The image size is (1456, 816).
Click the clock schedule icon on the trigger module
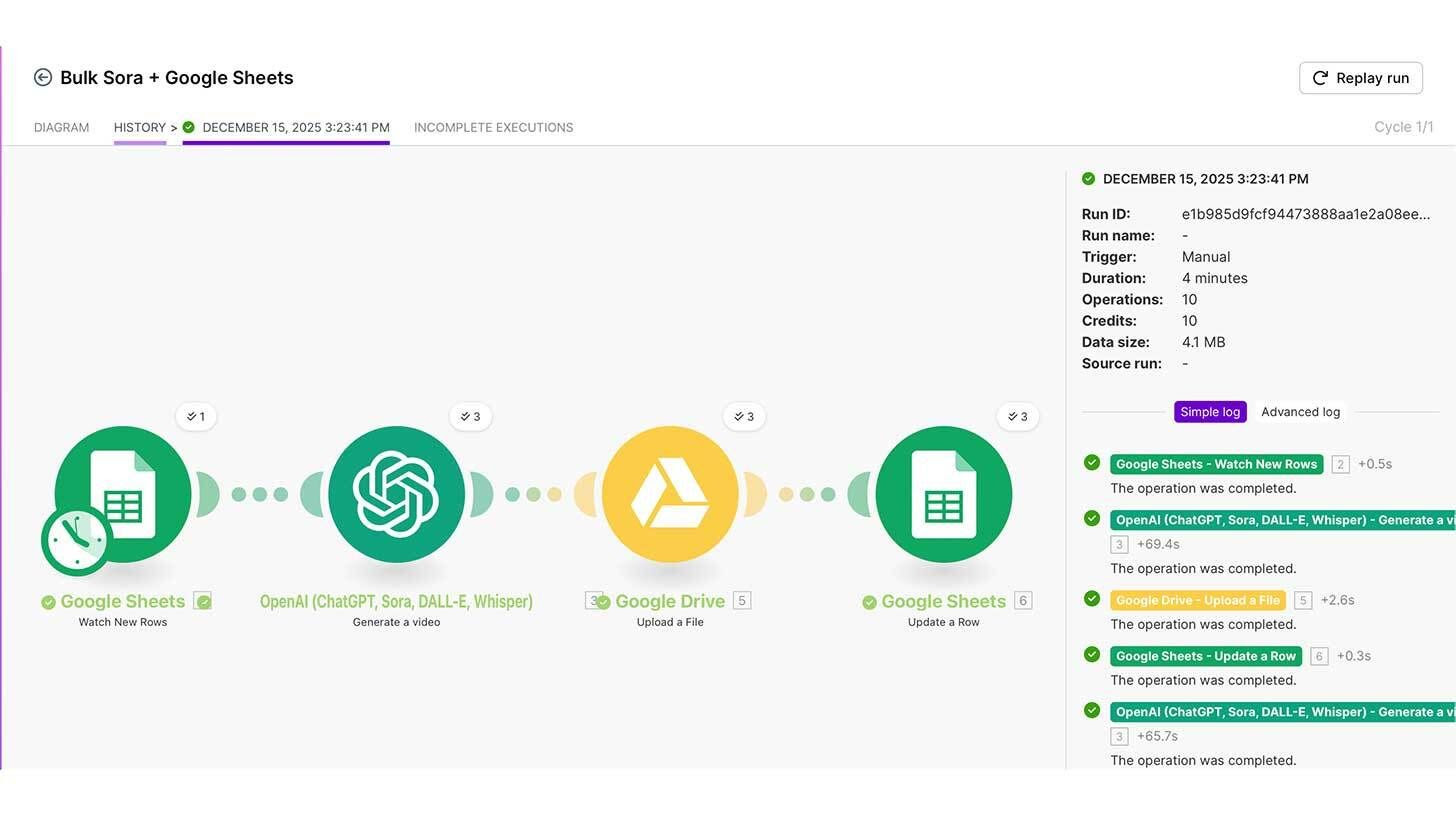76,540
